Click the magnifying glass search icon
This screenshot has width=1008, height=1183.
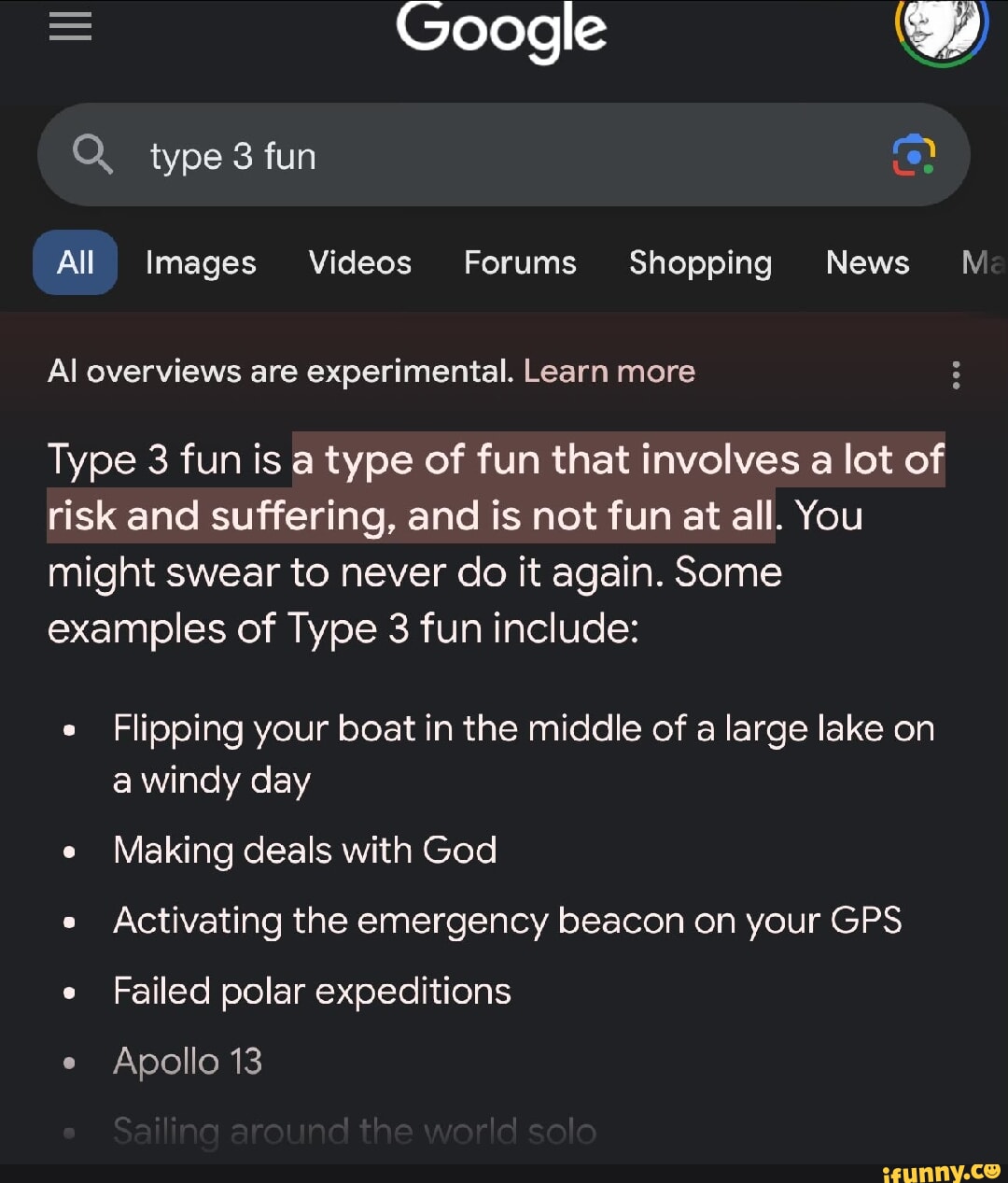point(92,155)
